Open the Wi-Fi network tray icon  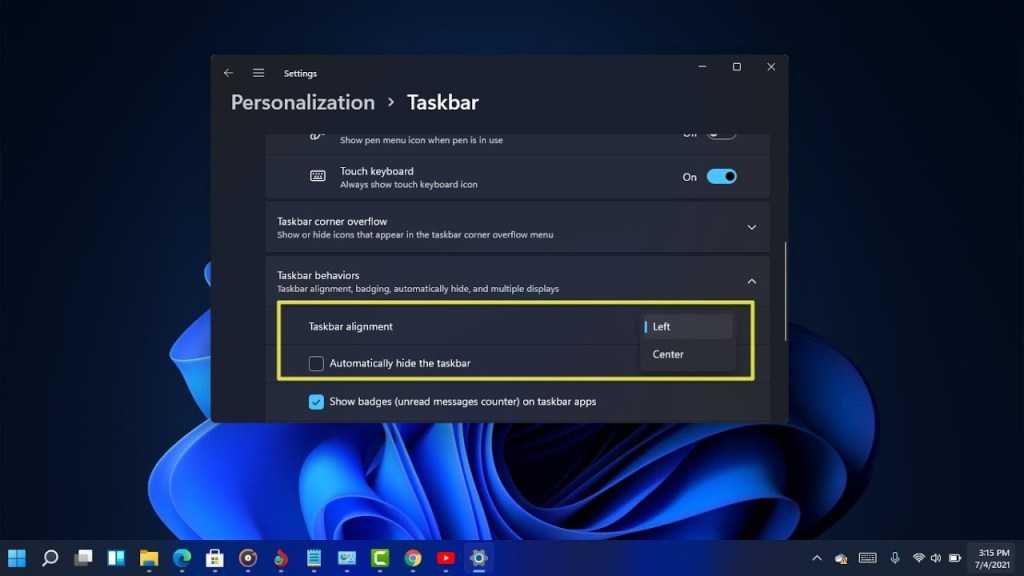pyautogui.click(x=919, y=558)
